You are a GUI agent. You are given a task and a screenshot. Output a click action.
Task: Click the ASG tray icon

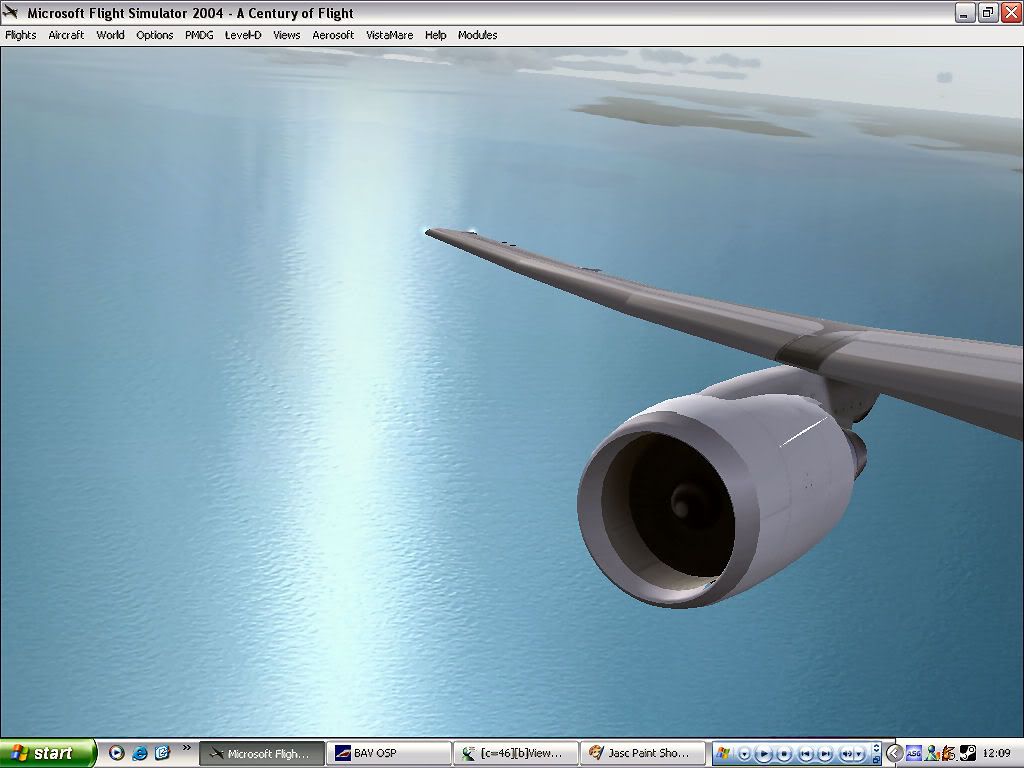click(x=914, y=753)
